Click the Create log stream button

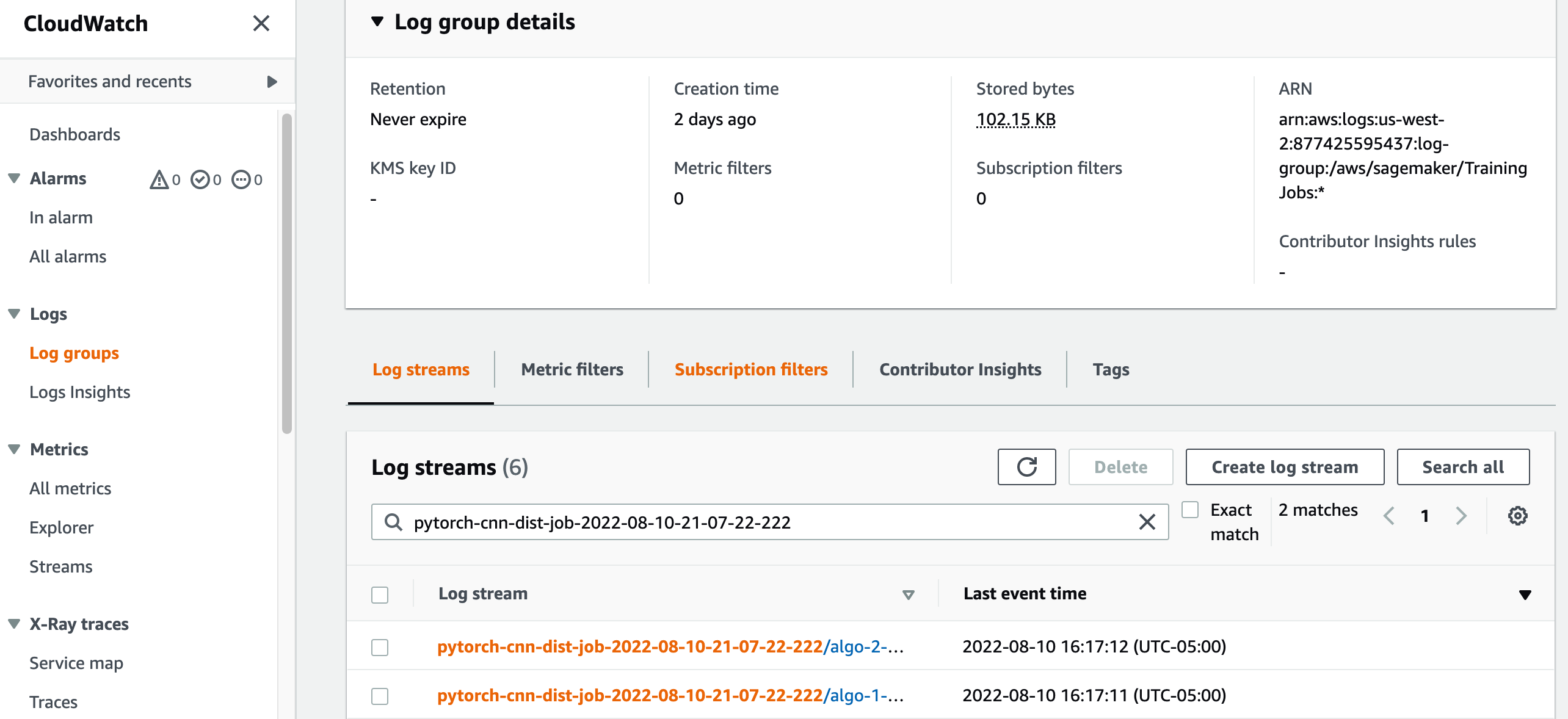point(1284,467)
